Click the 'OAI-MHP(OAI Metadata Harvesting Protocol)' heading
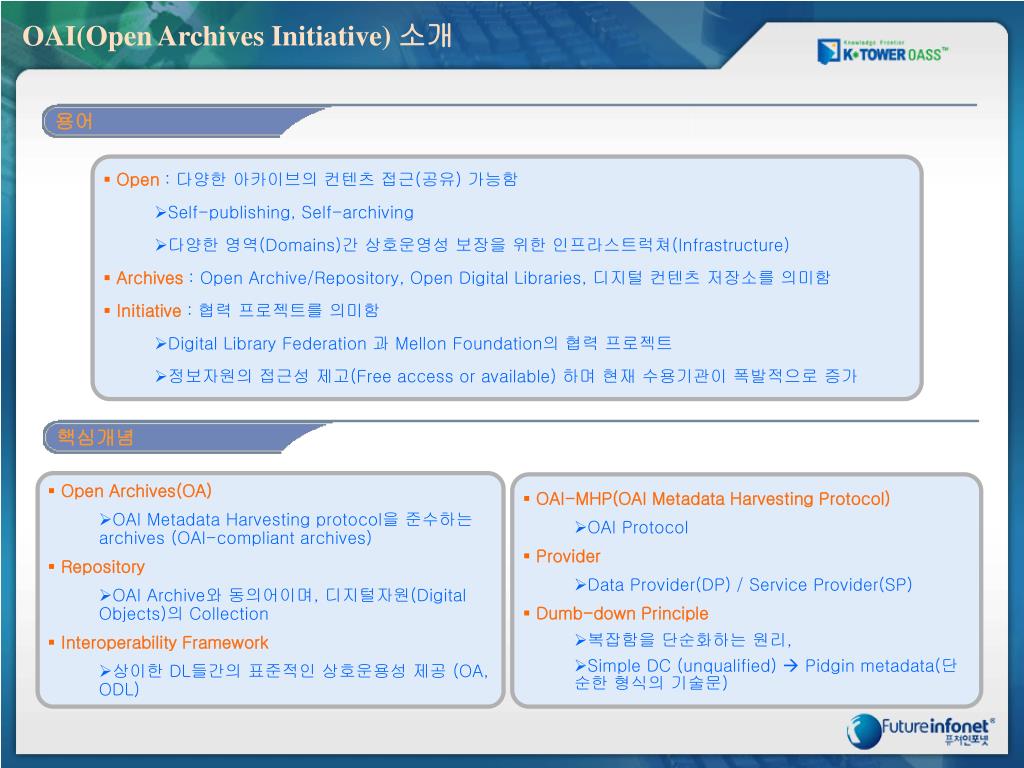Screen dimensions: 1024x768 707,499
